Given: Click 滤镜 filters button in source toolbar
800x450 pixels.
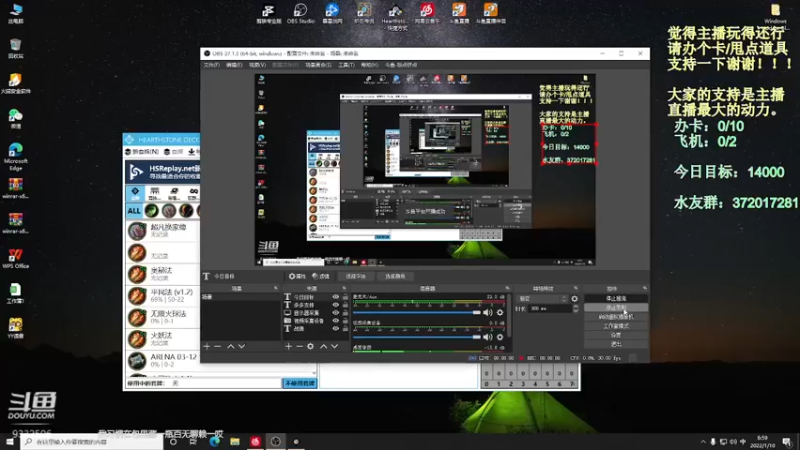Looking at the screenshot, I should [321, 276].
